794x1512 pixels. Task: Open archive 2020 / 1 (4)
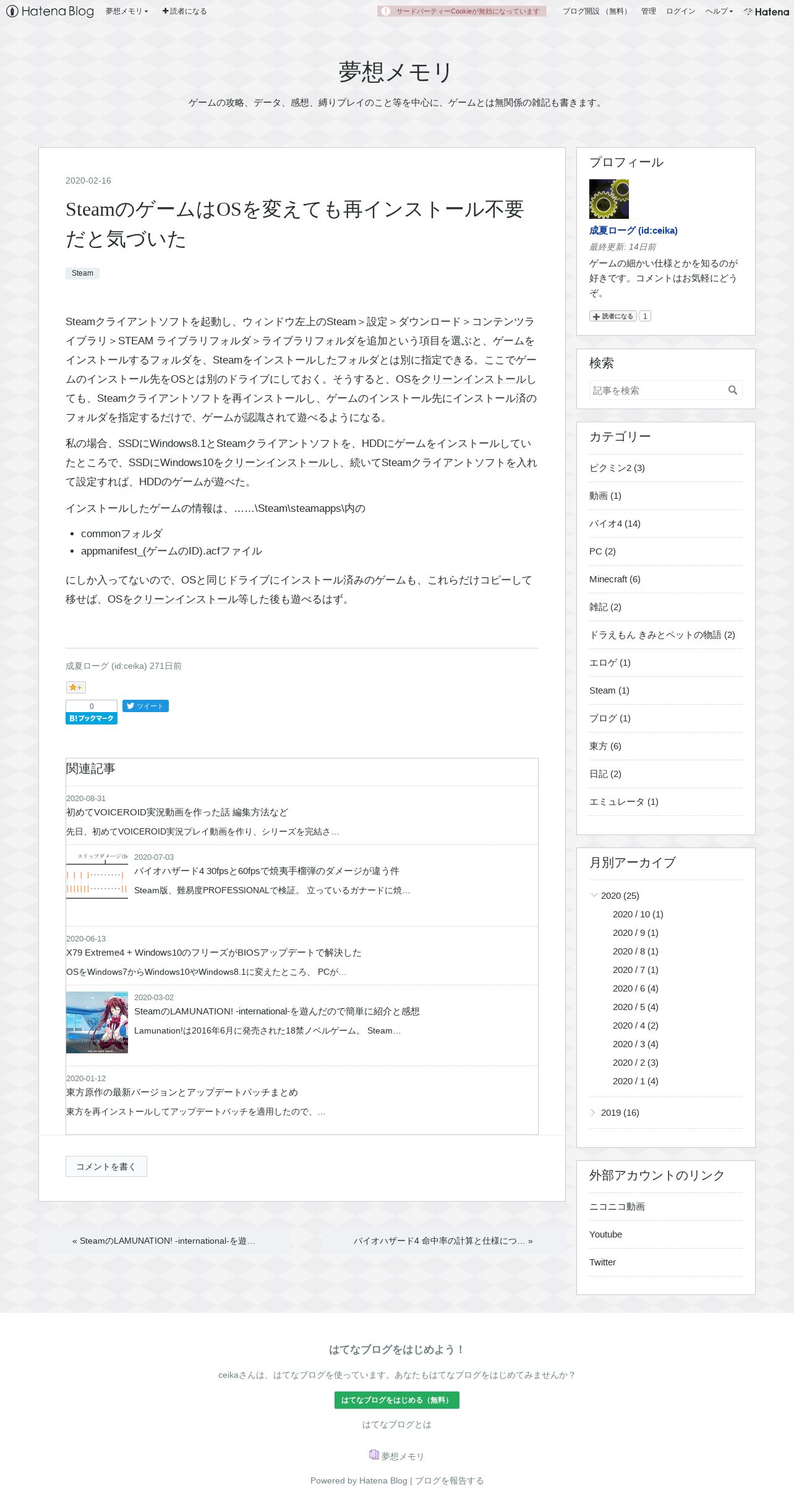point(636,1081)
